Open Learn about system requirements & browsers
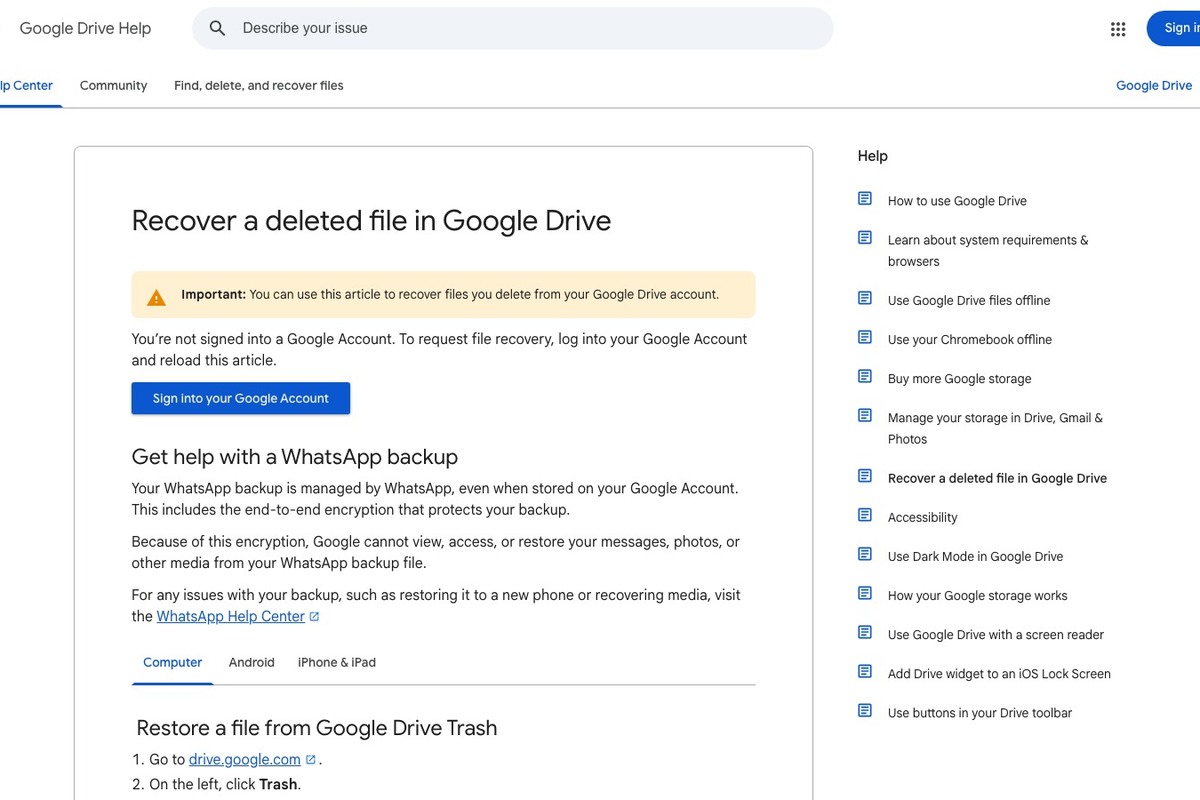Image resolution: width=1200 pixels, height=800 pixels. [x=988, y=250]
